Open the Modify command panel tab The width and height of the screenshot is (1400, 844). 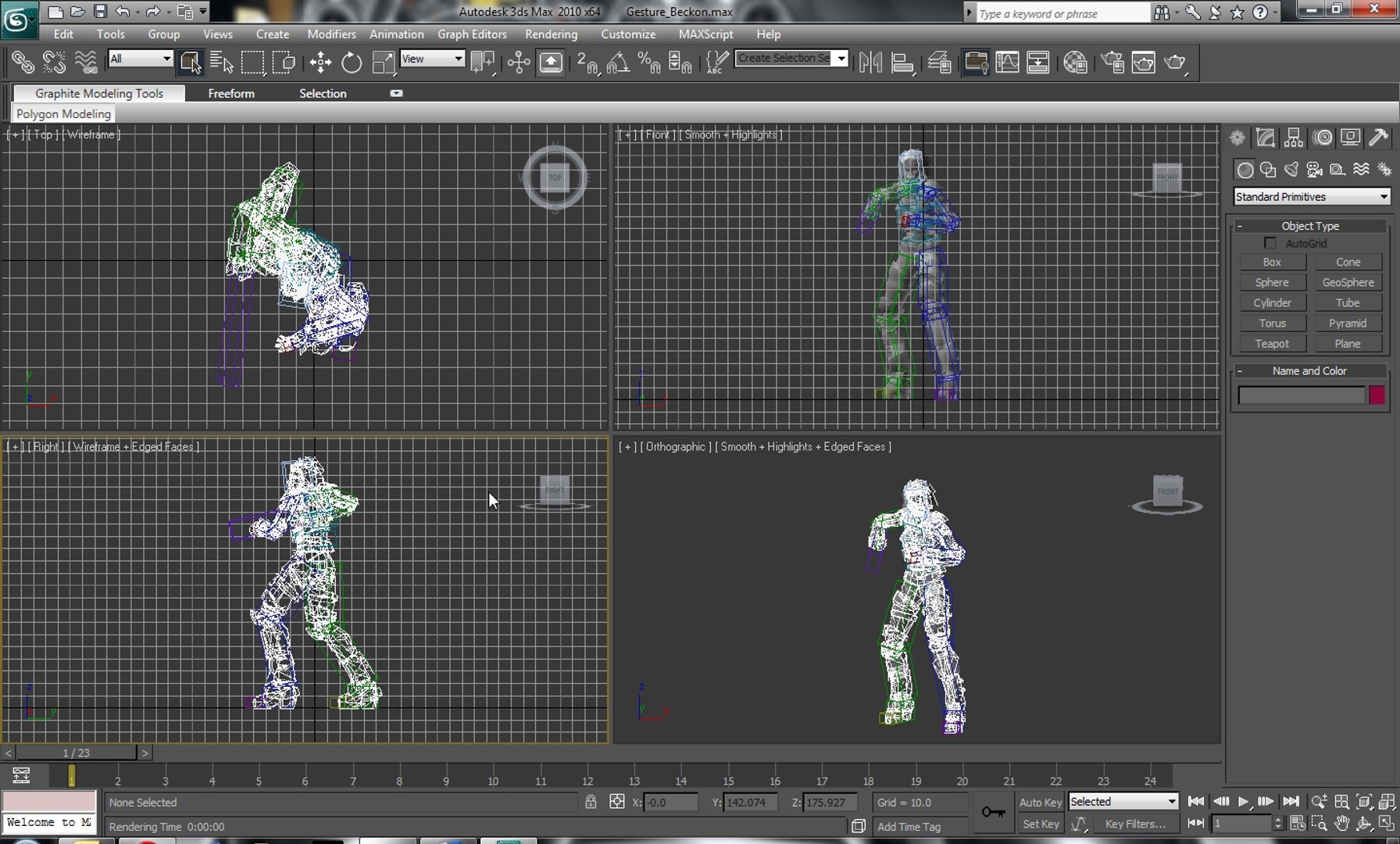pos(1266,138)
